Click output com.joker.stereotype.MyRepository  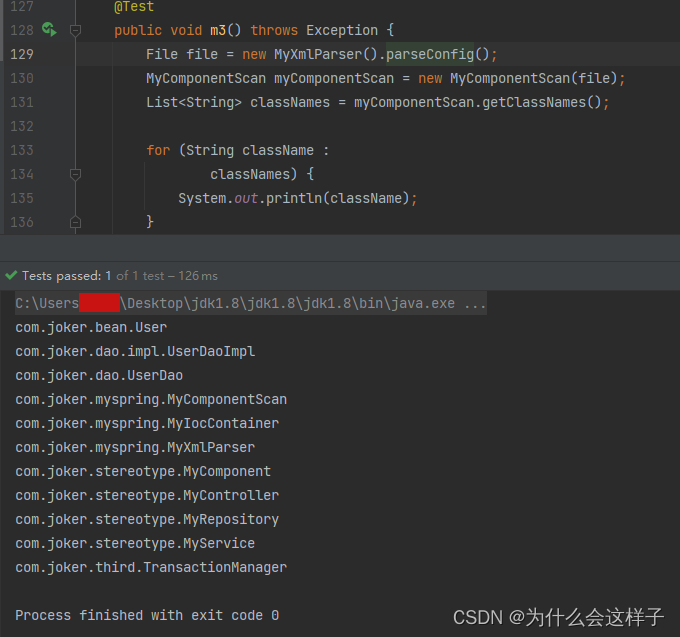[x=147, y=519]
